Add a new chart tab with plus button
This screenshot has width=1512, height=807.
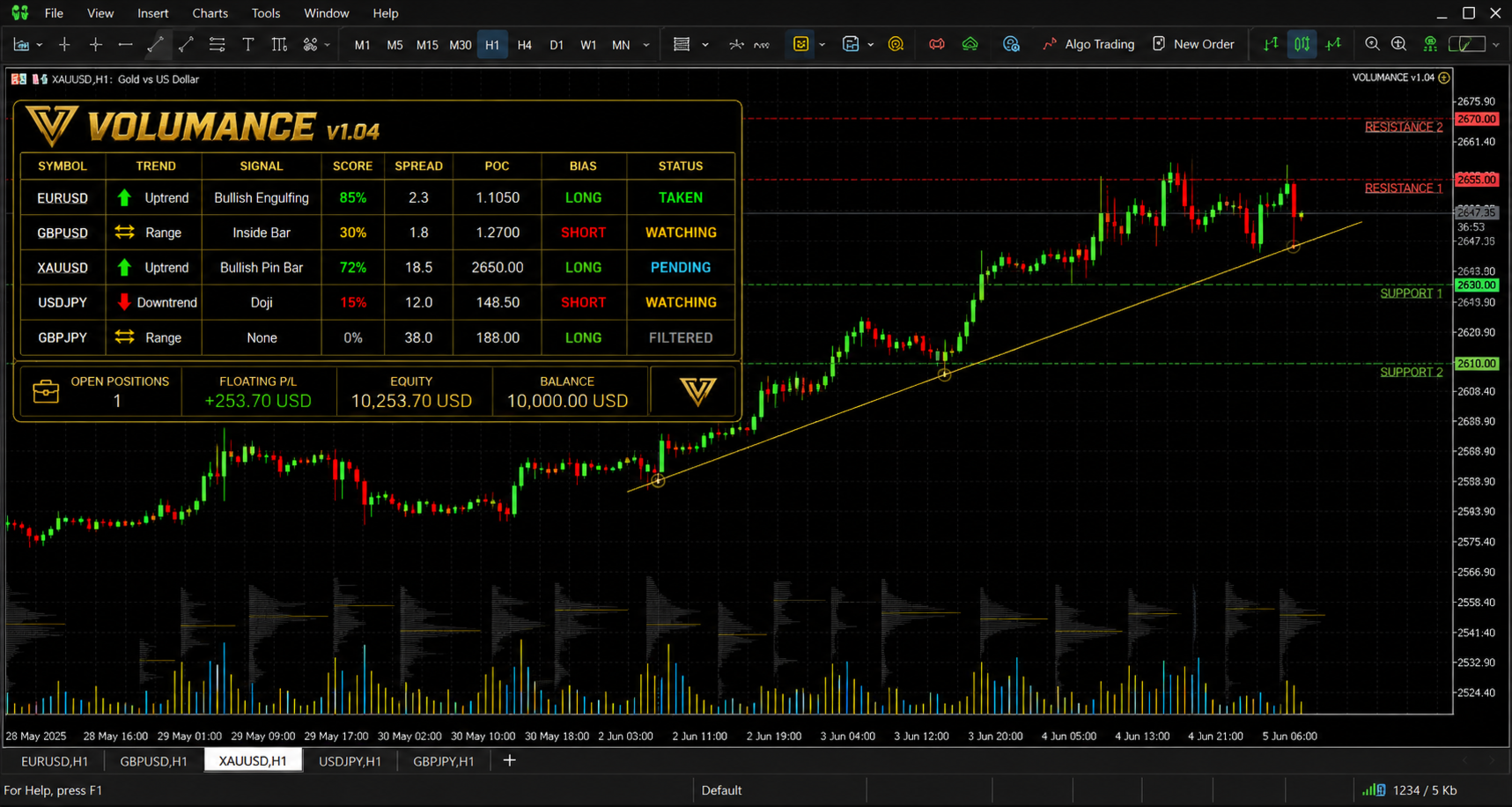[x=509, y=760]
